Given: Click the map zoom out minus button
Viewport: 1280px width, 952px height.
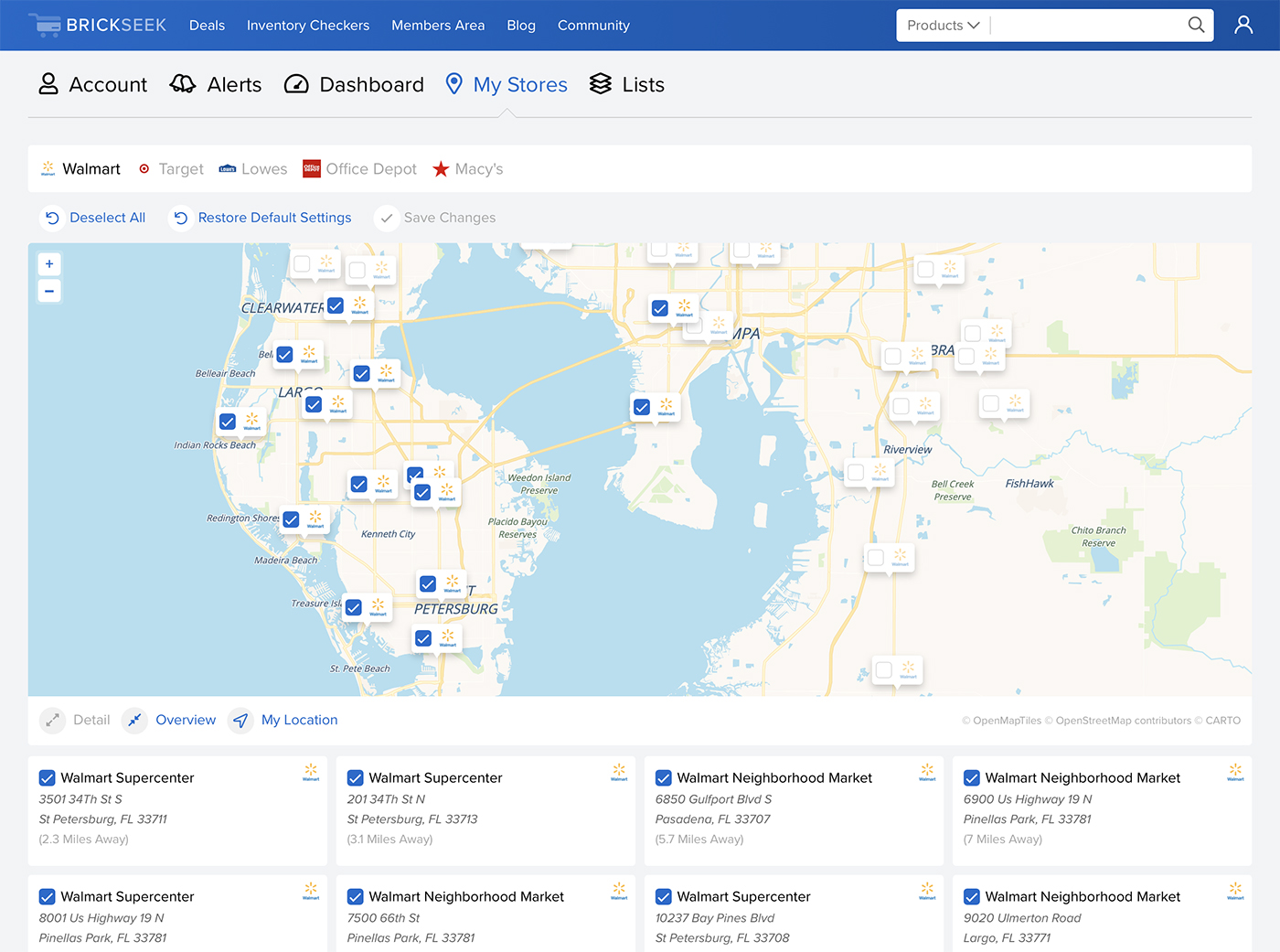Looking at the screenshot, I should [49, 292].
